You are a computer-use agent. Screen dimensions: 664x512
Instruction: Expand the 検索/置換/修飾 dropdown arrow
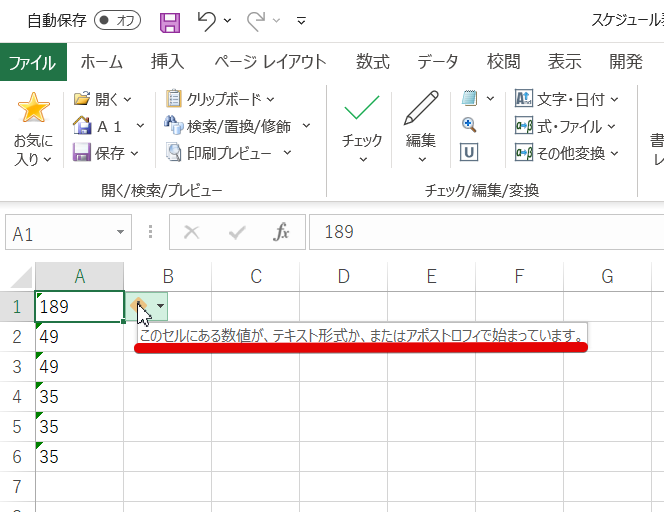tap(306, 126)
